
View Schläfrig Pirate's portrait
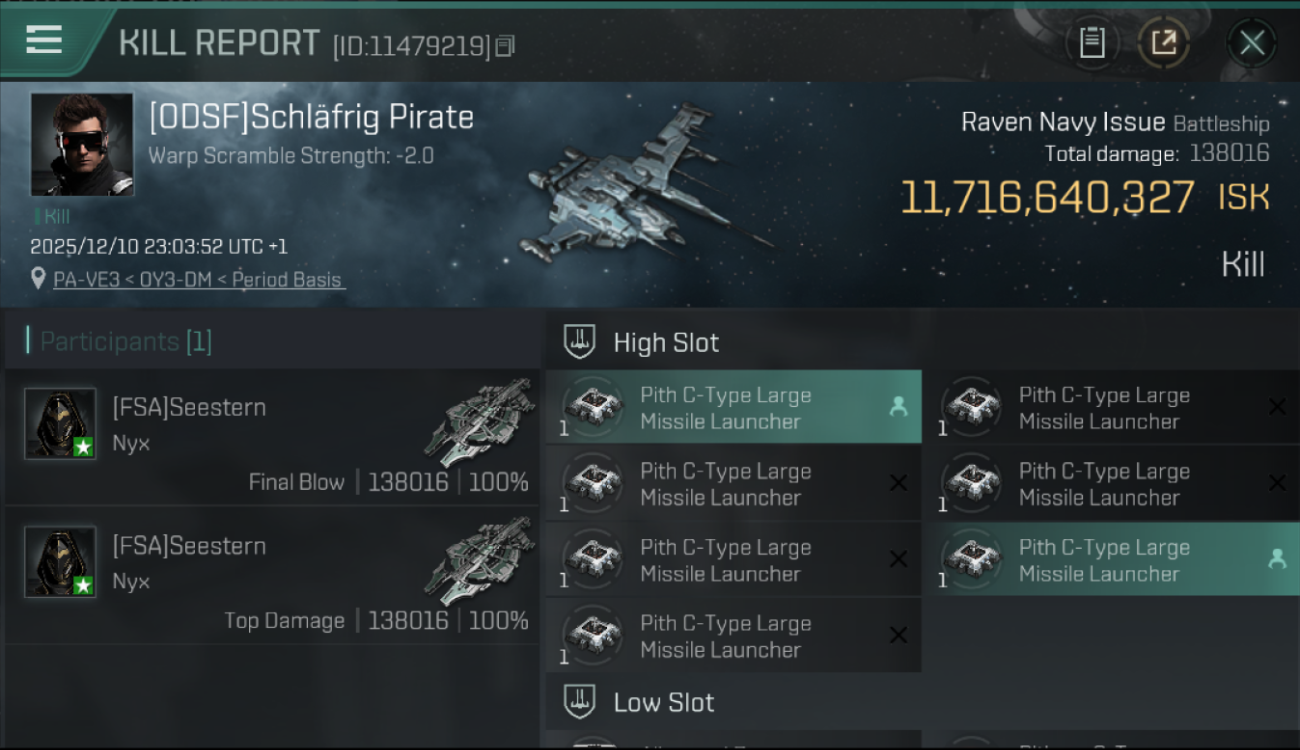coord(82,144)
